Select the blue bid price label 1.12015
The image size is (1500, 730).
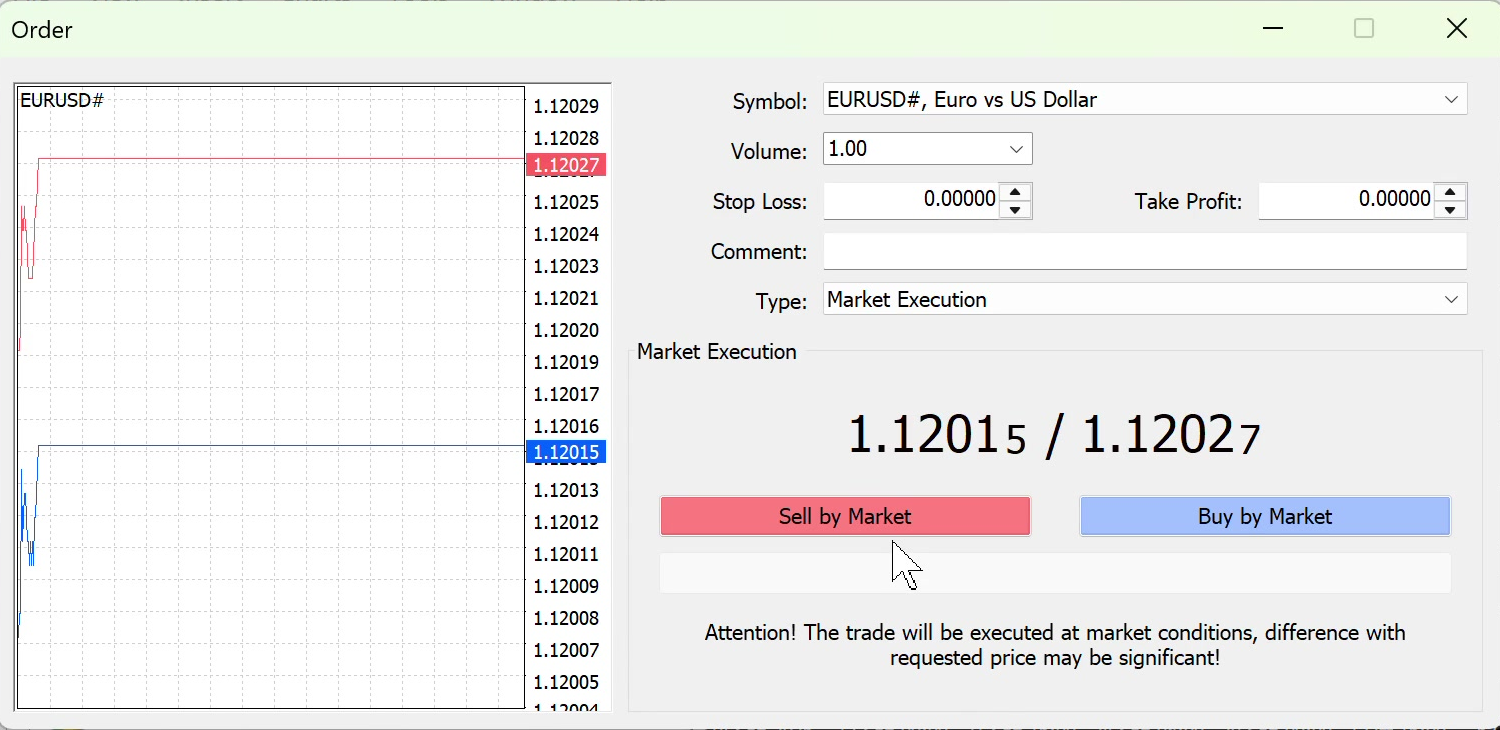pos(566,452)
